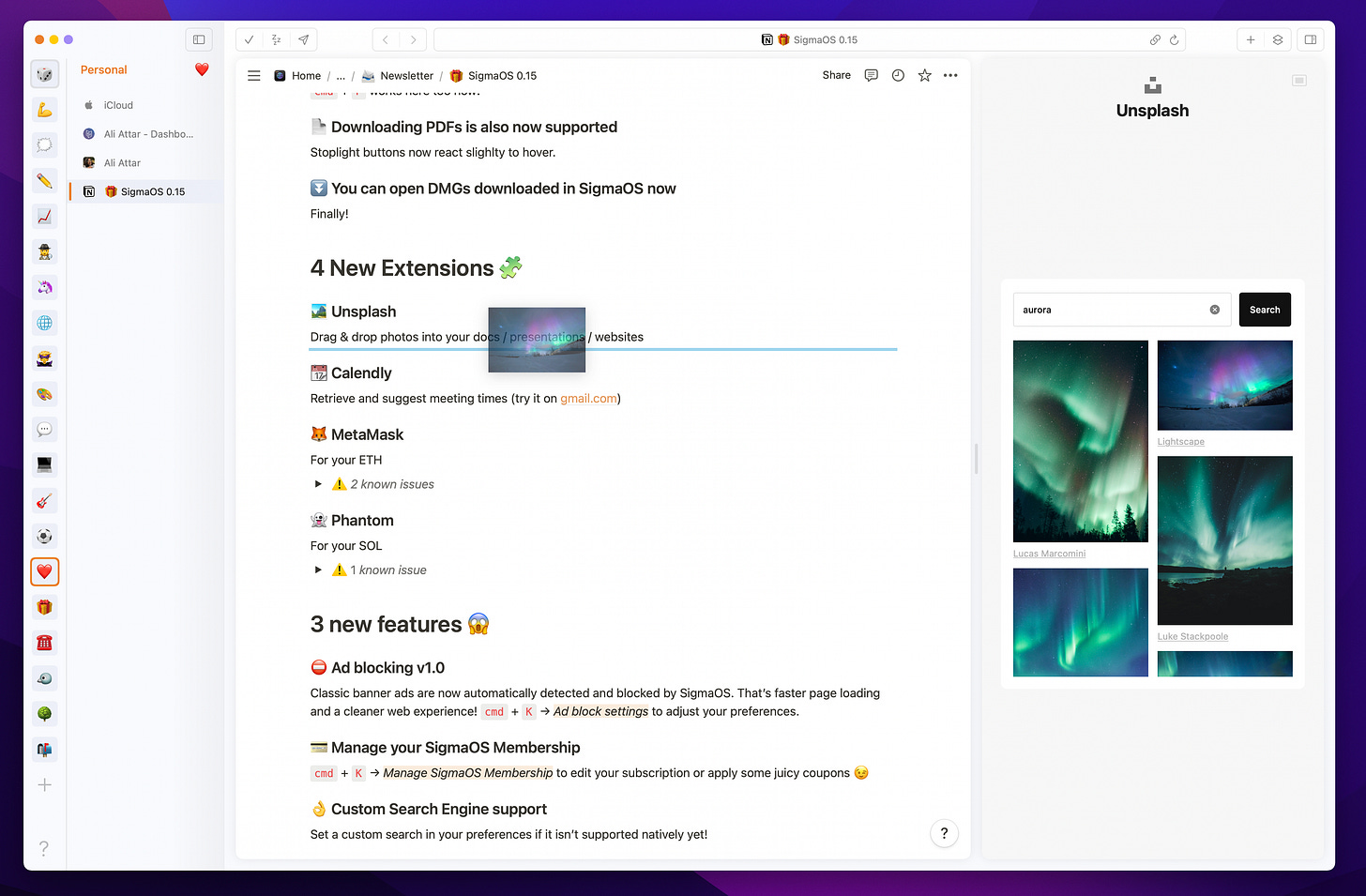
Task: Toggle the left sidebar panel
Action: (199, 39)
